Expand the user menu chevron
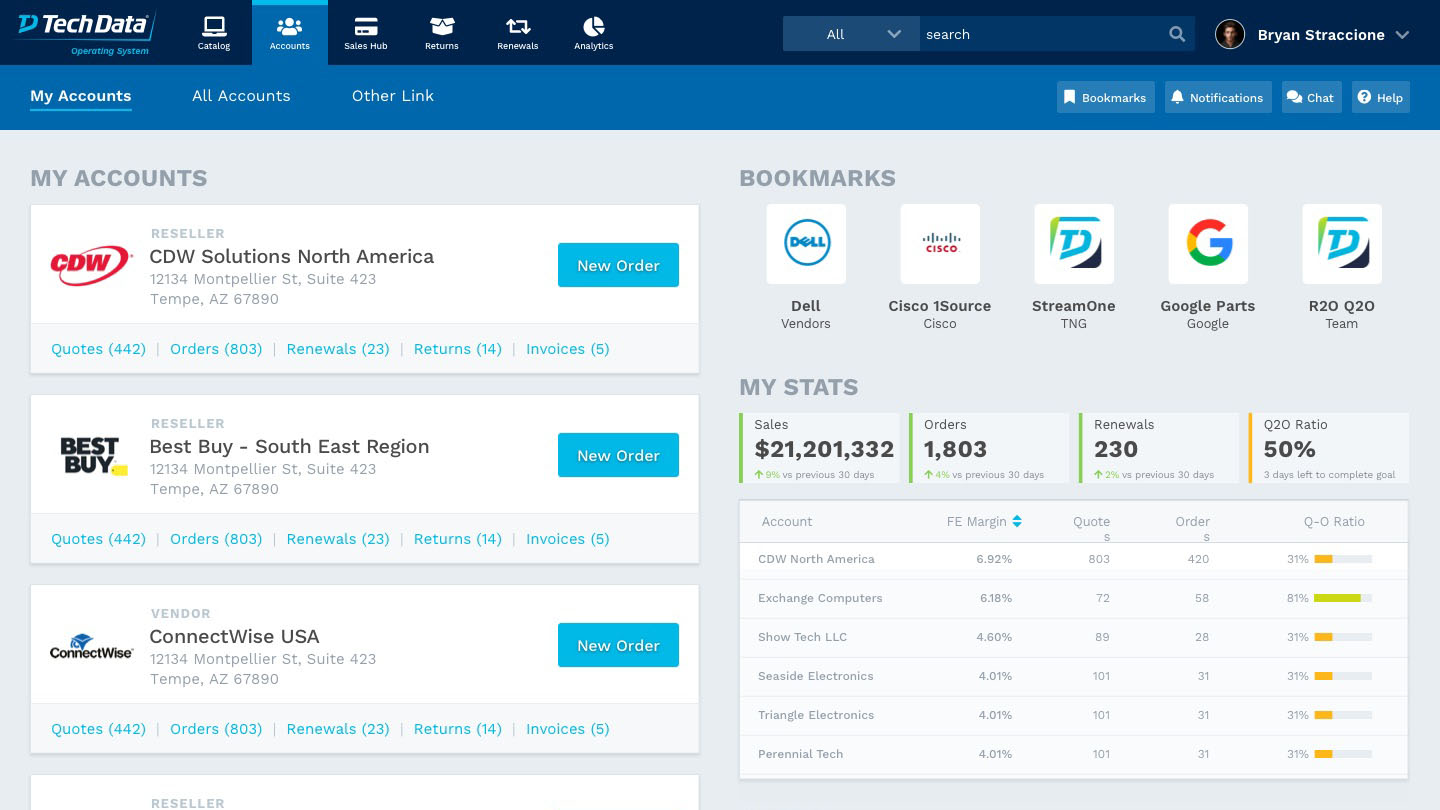1440x810 pixels. click(x=1403, y=35)
